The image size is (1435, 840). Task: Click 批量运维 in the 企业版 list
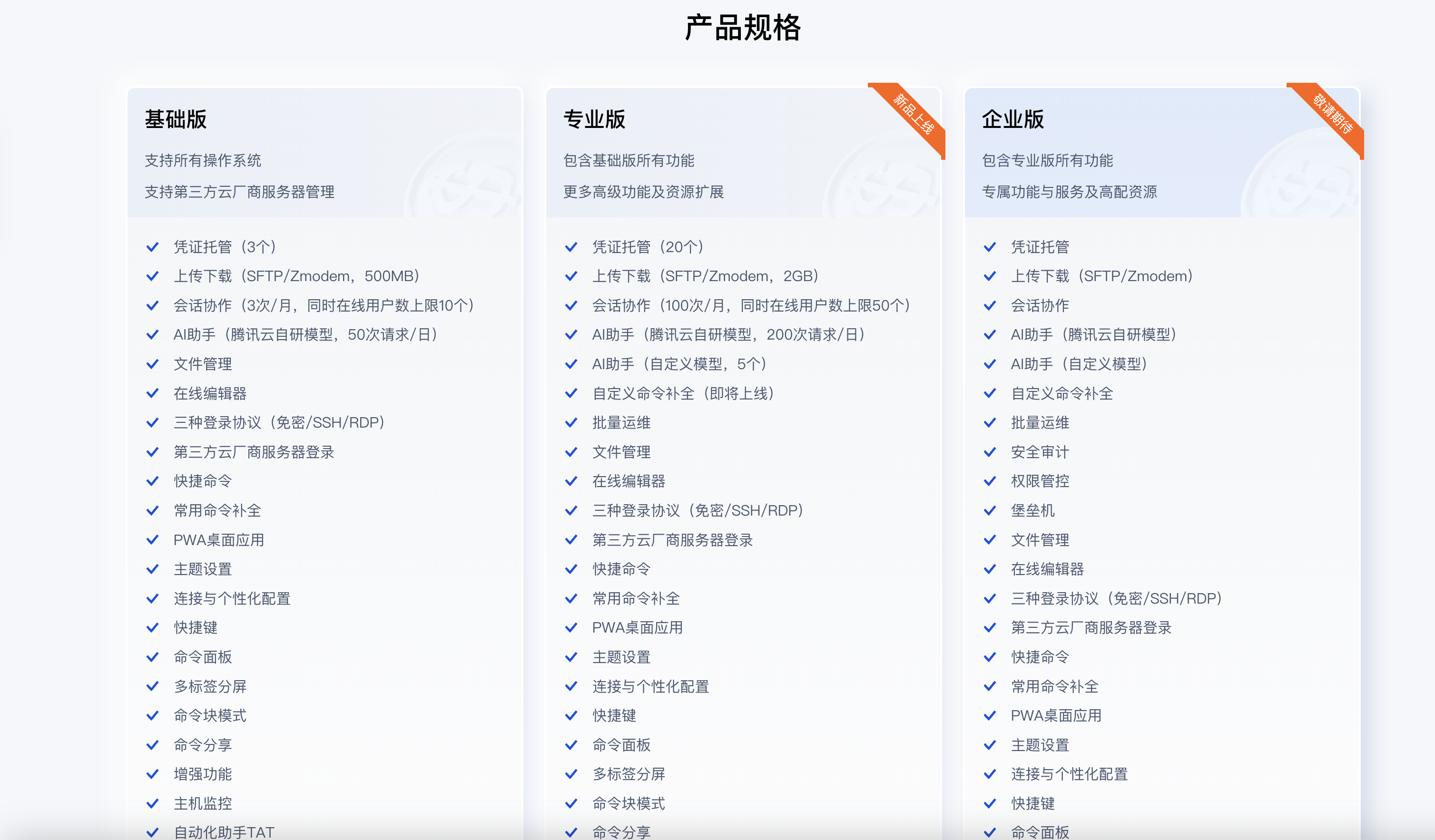[x=1040, y=423]
